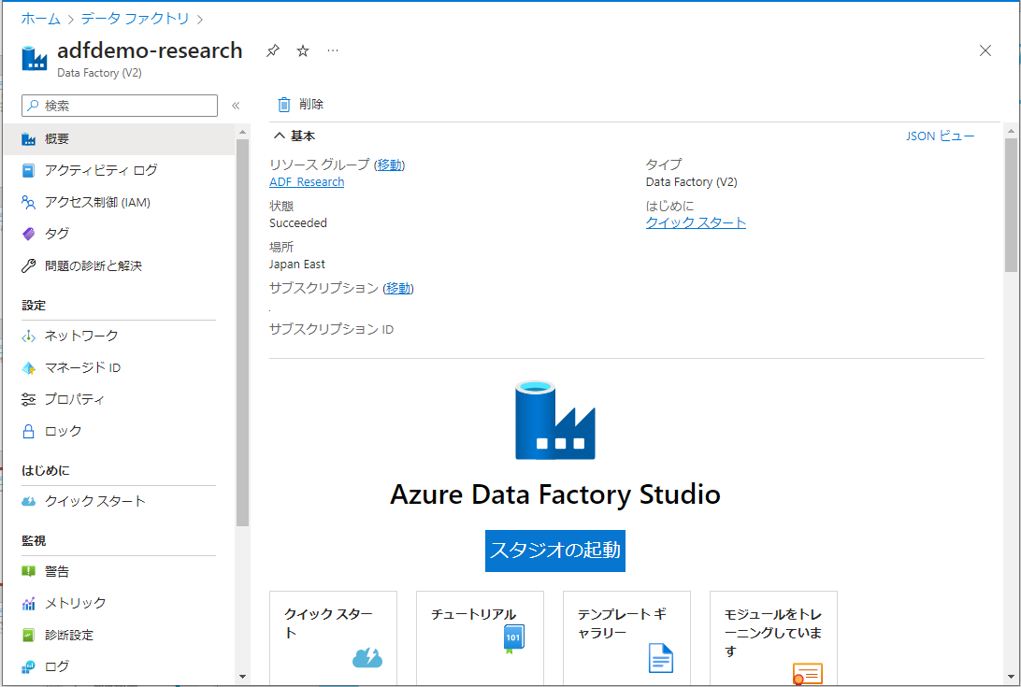This screenshot has width=1021, height=687.
Task: Focus the 検索 search field
Action: [120, 105]
